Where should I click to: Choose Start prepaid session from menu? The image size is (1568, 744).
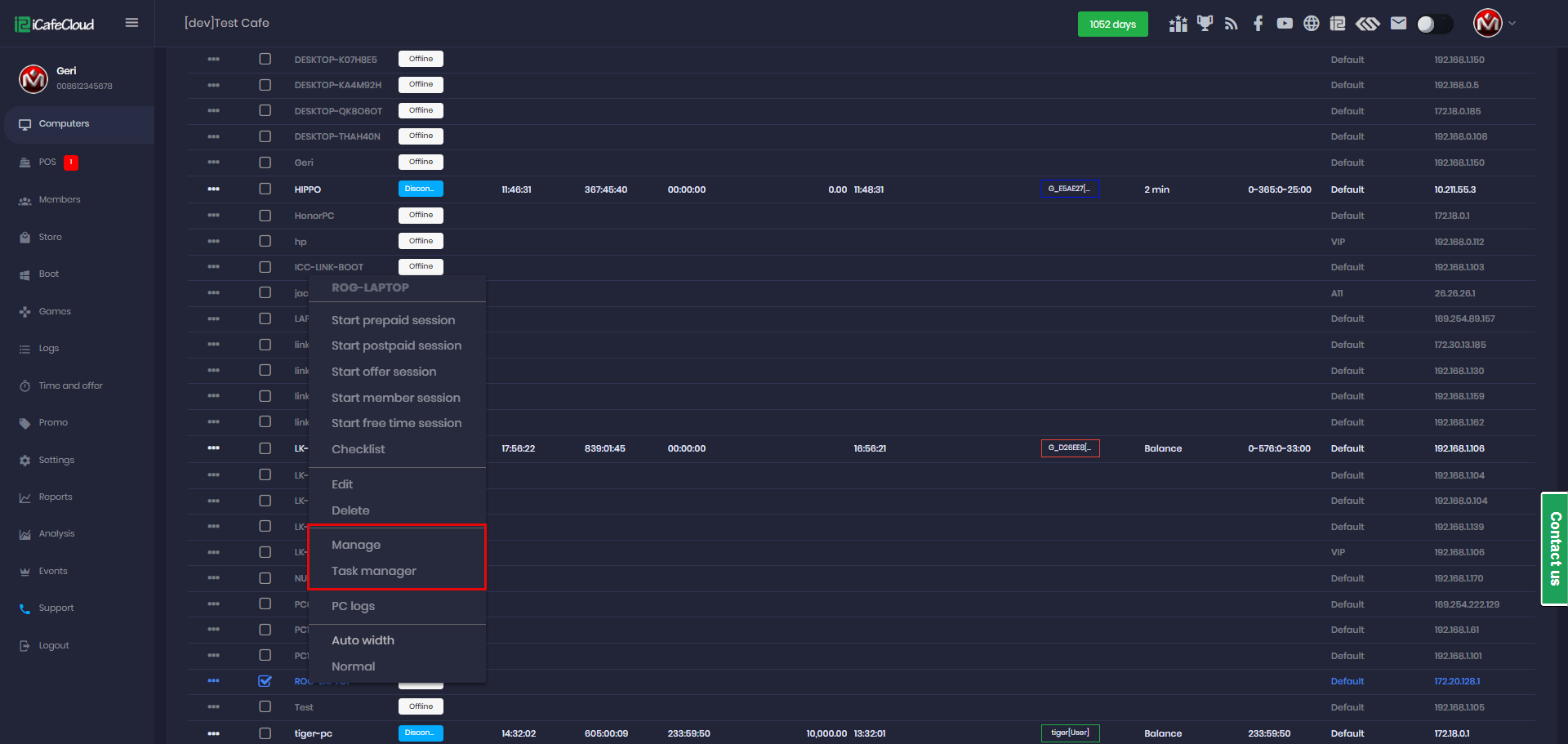pos(393,320)
